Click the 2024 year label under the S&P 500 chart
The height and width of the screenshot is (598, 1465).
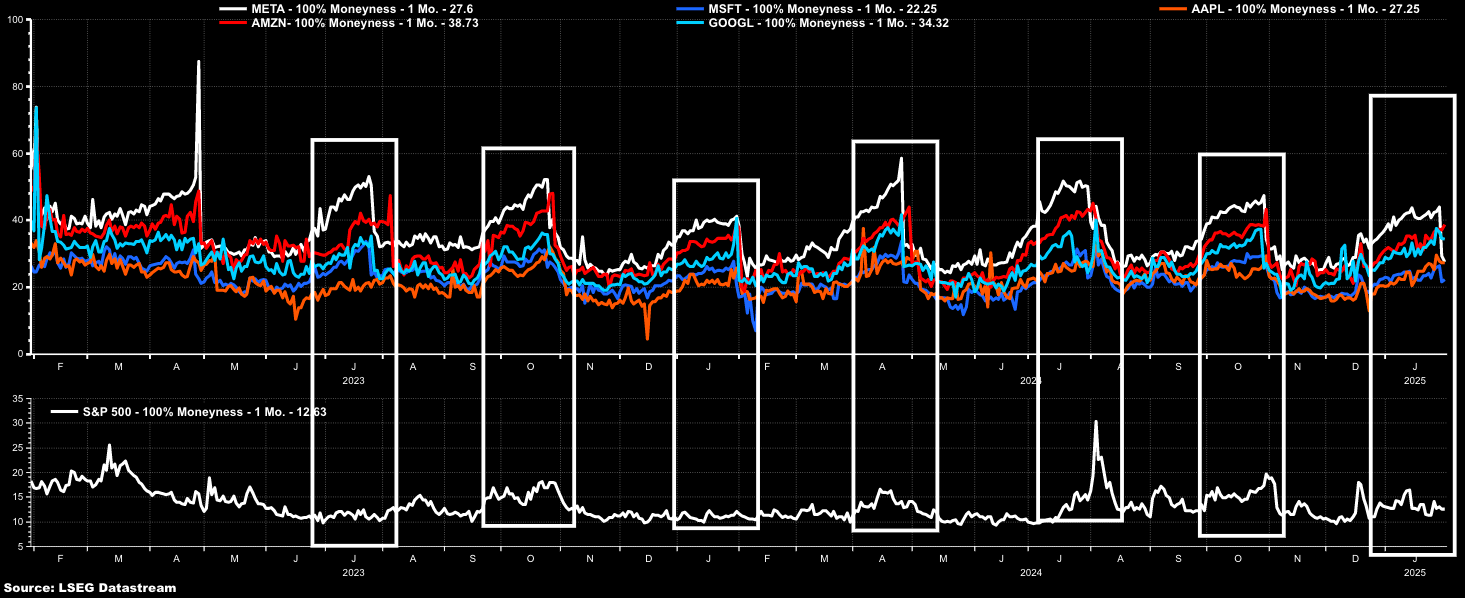click(x=1032, y=574)
